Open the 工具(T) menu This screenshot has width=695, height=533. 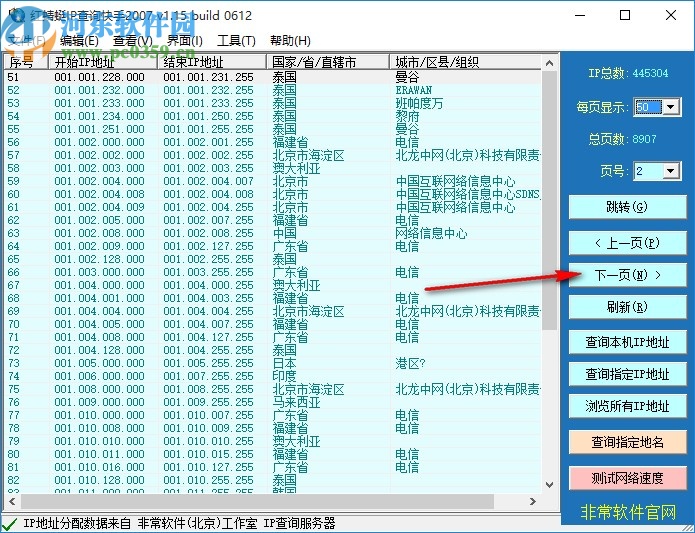pos(236,41)
